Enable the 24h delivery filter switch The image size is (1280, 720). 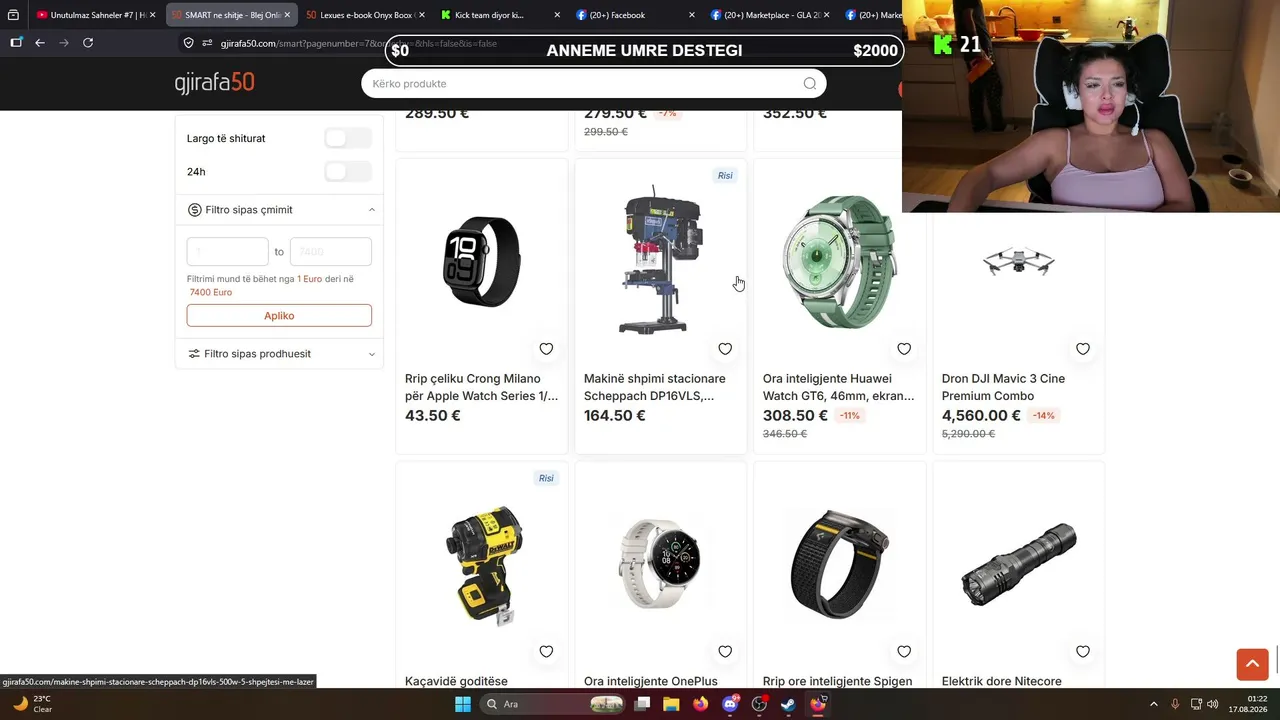pyautogui.click(x=348, y=172)
